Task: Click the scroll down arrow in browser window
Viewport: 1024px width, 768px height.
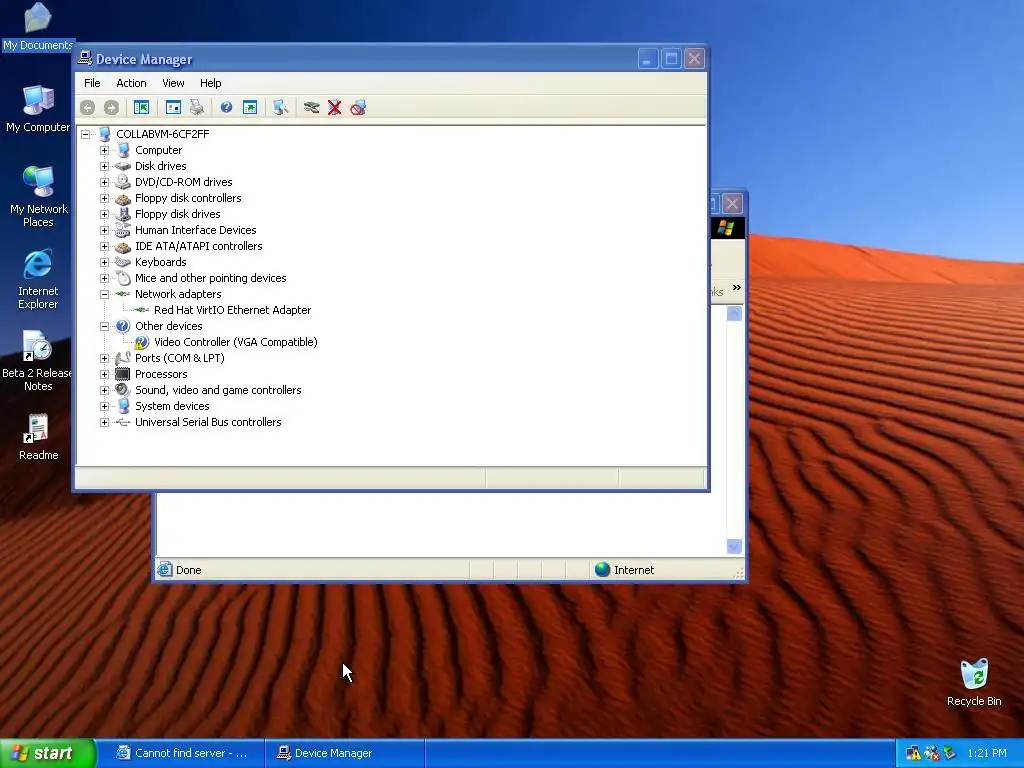Action: click(735, 547)
